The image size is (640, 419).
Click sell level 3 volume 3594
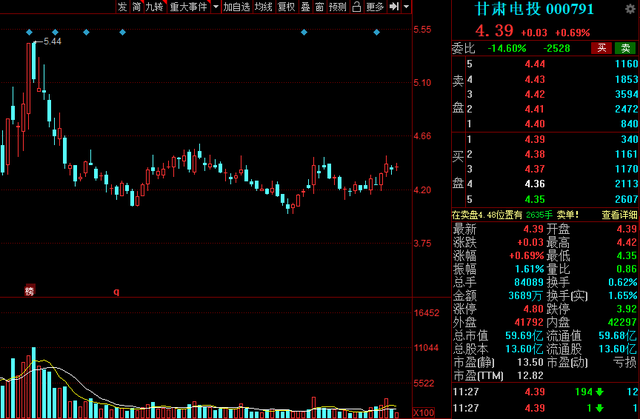tap(627, 94)
